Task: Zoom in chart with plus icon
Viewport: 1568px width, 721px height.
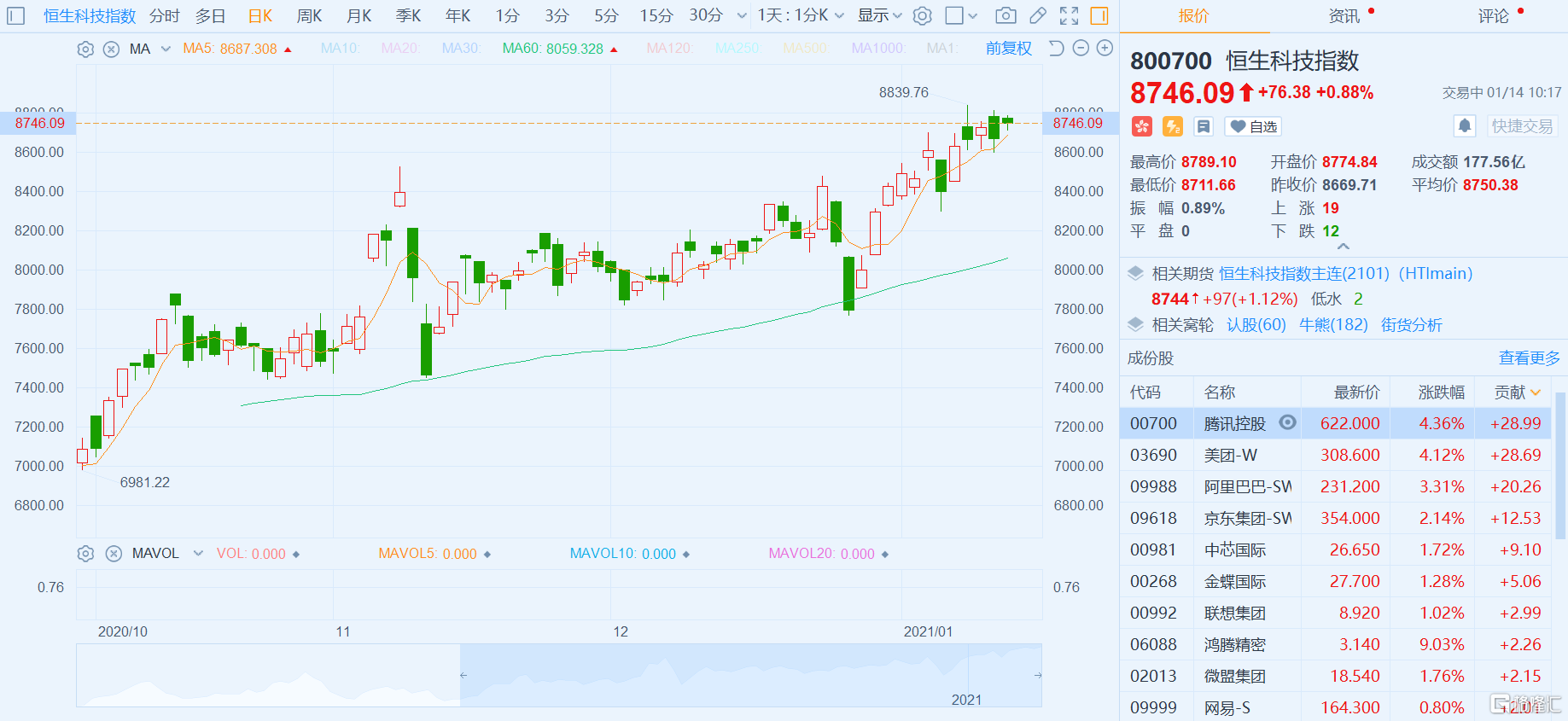Action: (1105, 49)
